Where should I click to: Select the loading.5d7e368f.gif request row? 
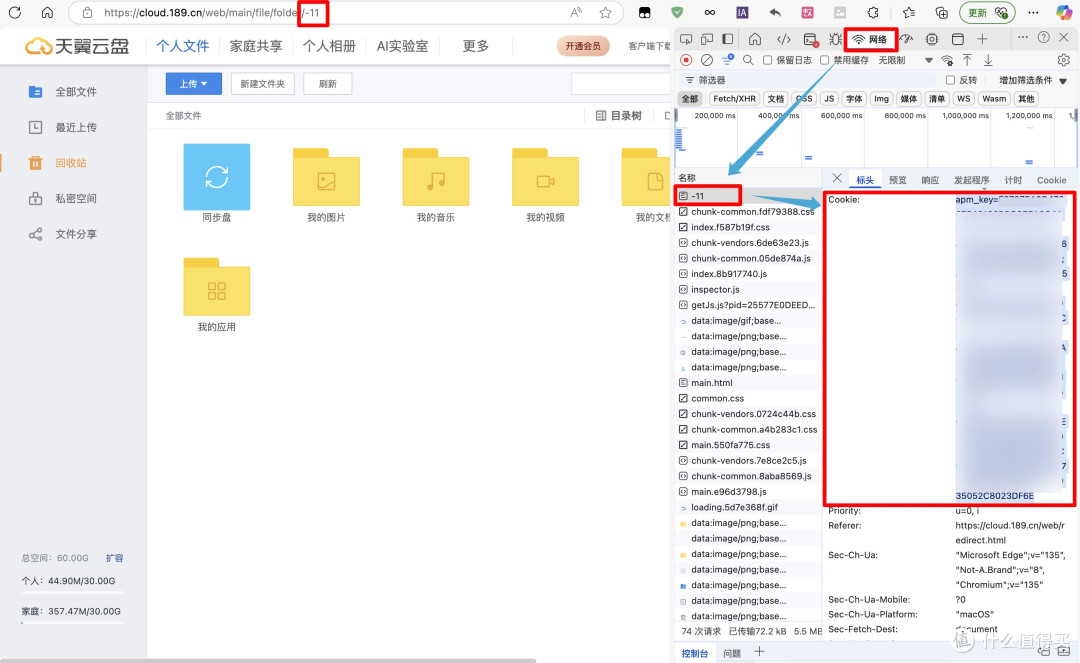pyautogui.click(x=748, y=507)
